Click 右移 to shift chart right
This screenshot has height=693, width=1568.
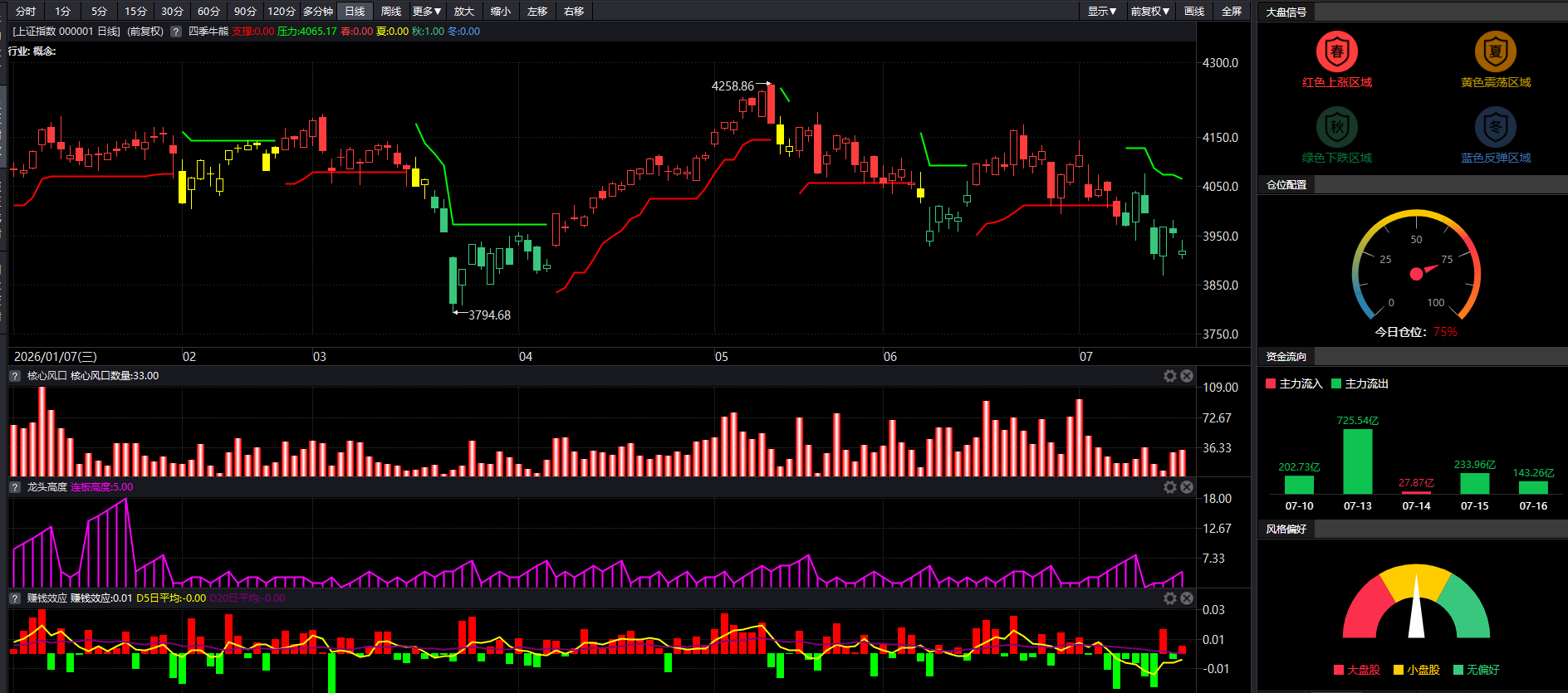[x=574, y=11]
